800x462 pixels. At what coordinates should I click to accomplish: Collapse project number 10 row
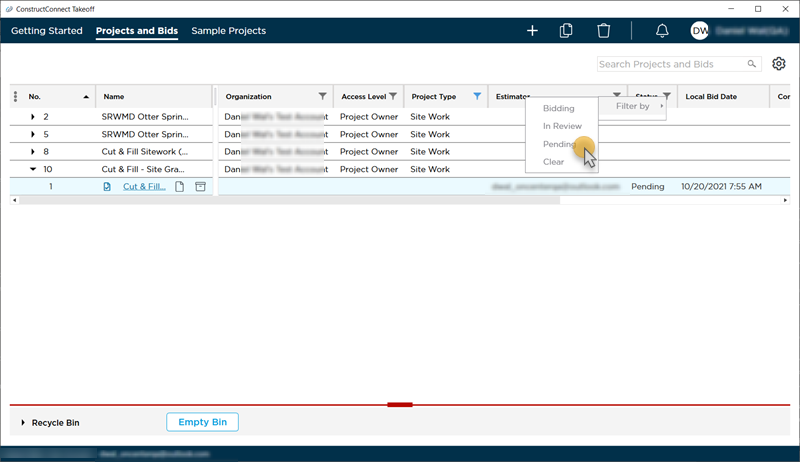pos(33,169)
